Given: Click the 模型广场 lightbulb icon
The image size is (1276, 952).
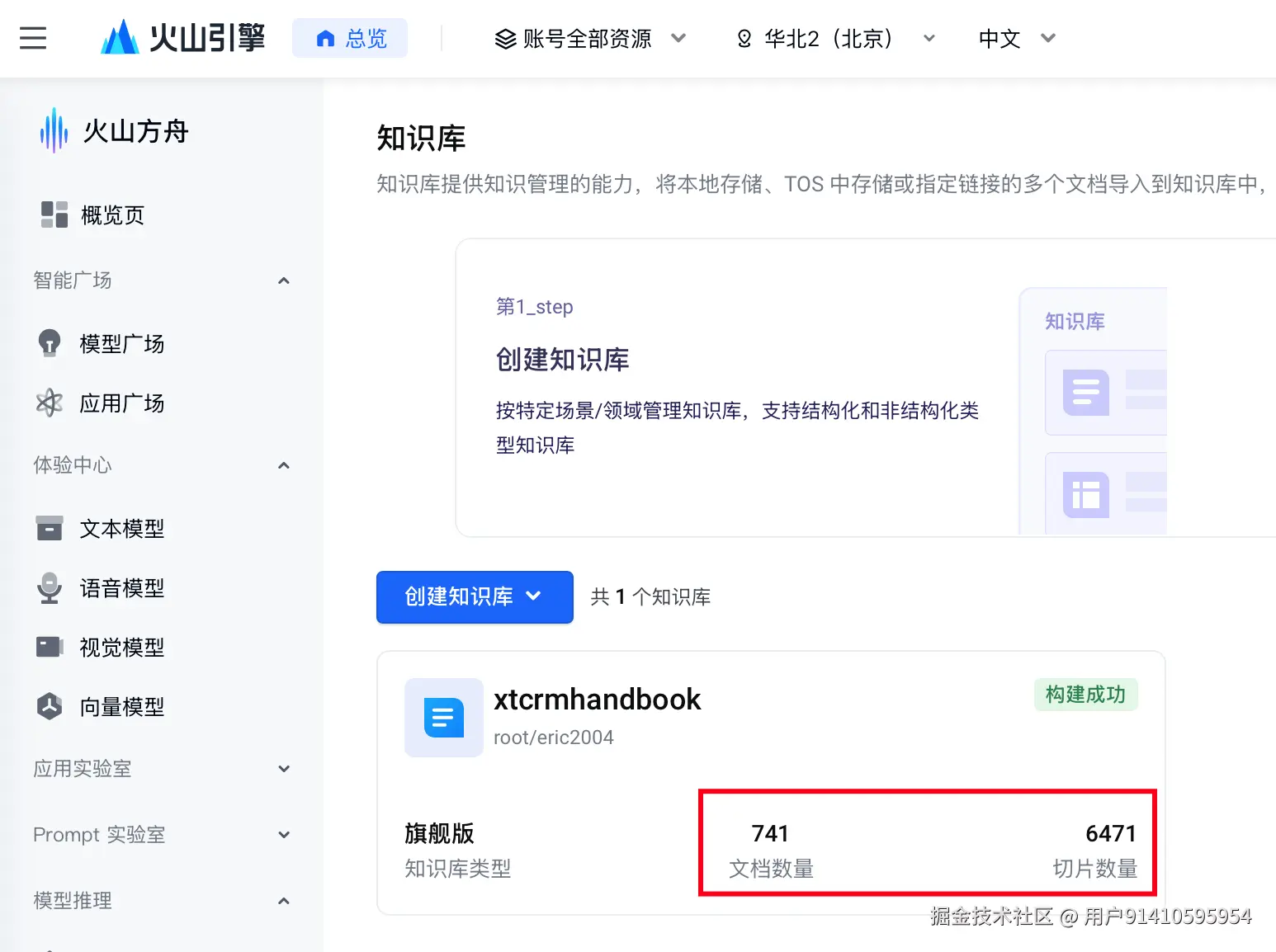Looking at the screenshot, I should [x=50, y=342].
